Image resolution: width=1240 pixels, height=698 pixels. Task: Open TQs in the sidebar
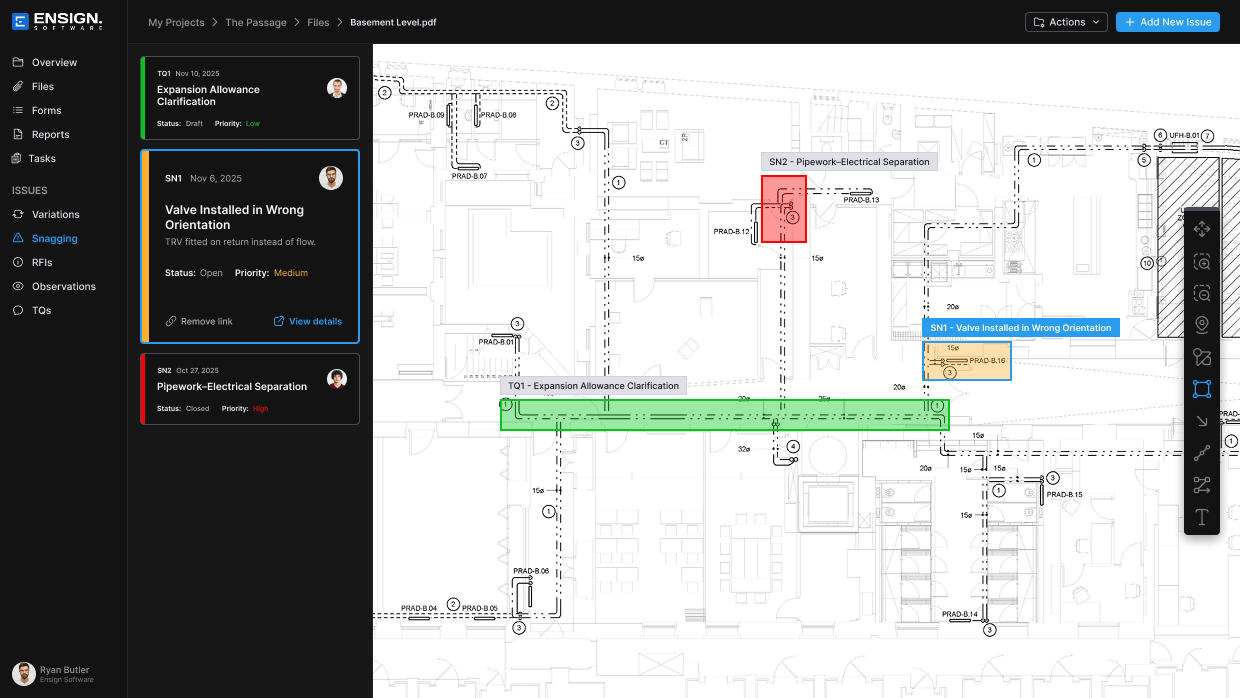tap(41, 310)
